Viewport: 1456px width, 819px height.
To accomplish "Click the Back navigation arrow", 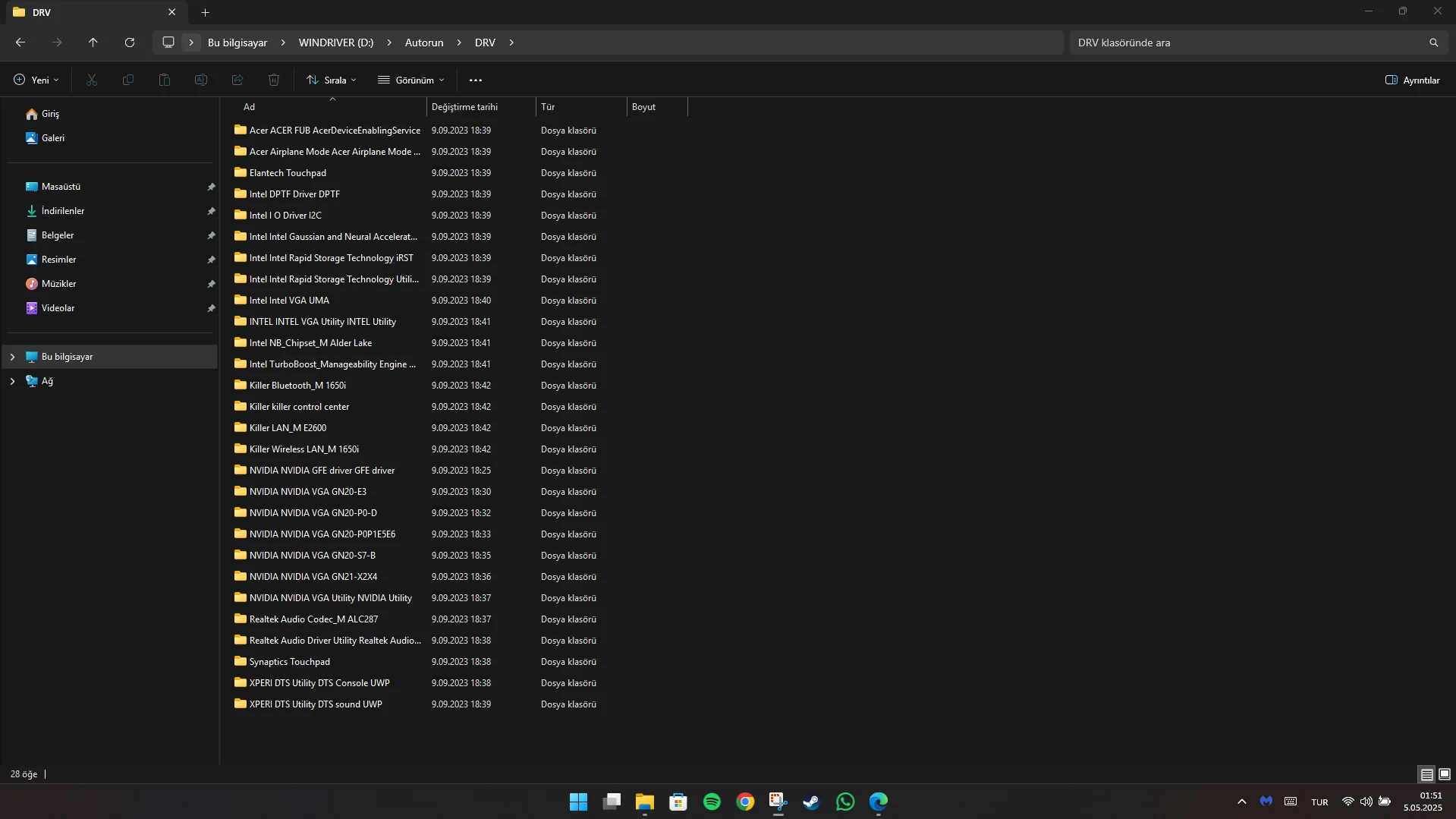I will point(20,43).
